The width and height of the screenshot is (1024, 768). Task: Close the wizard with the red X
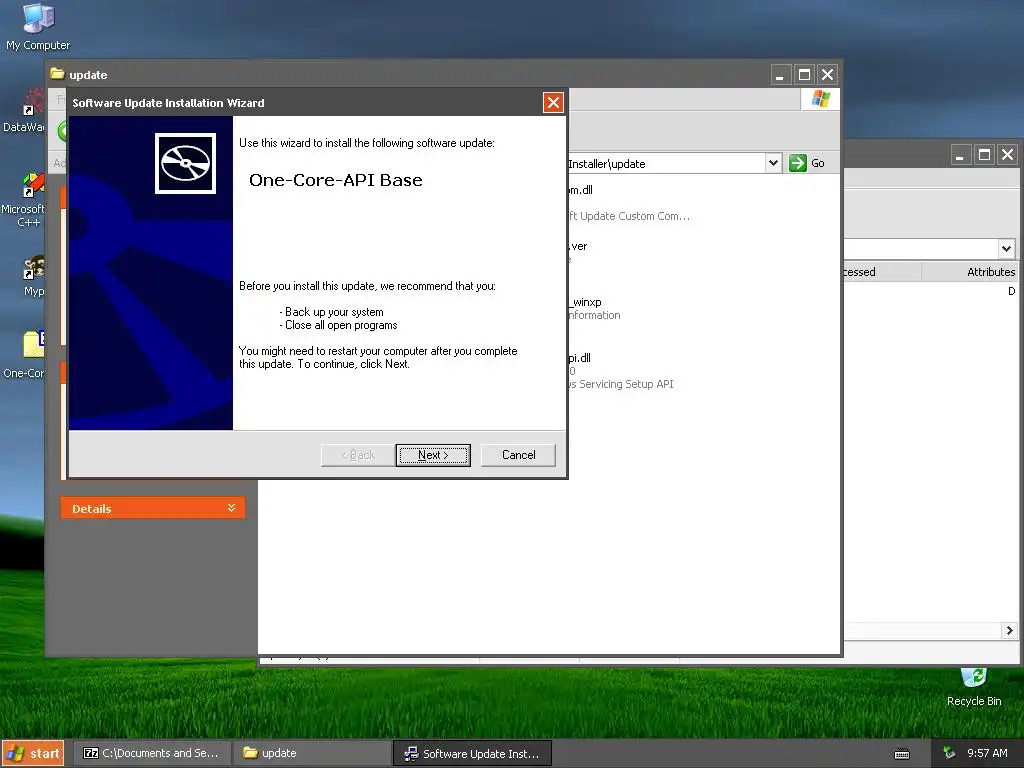553,103
